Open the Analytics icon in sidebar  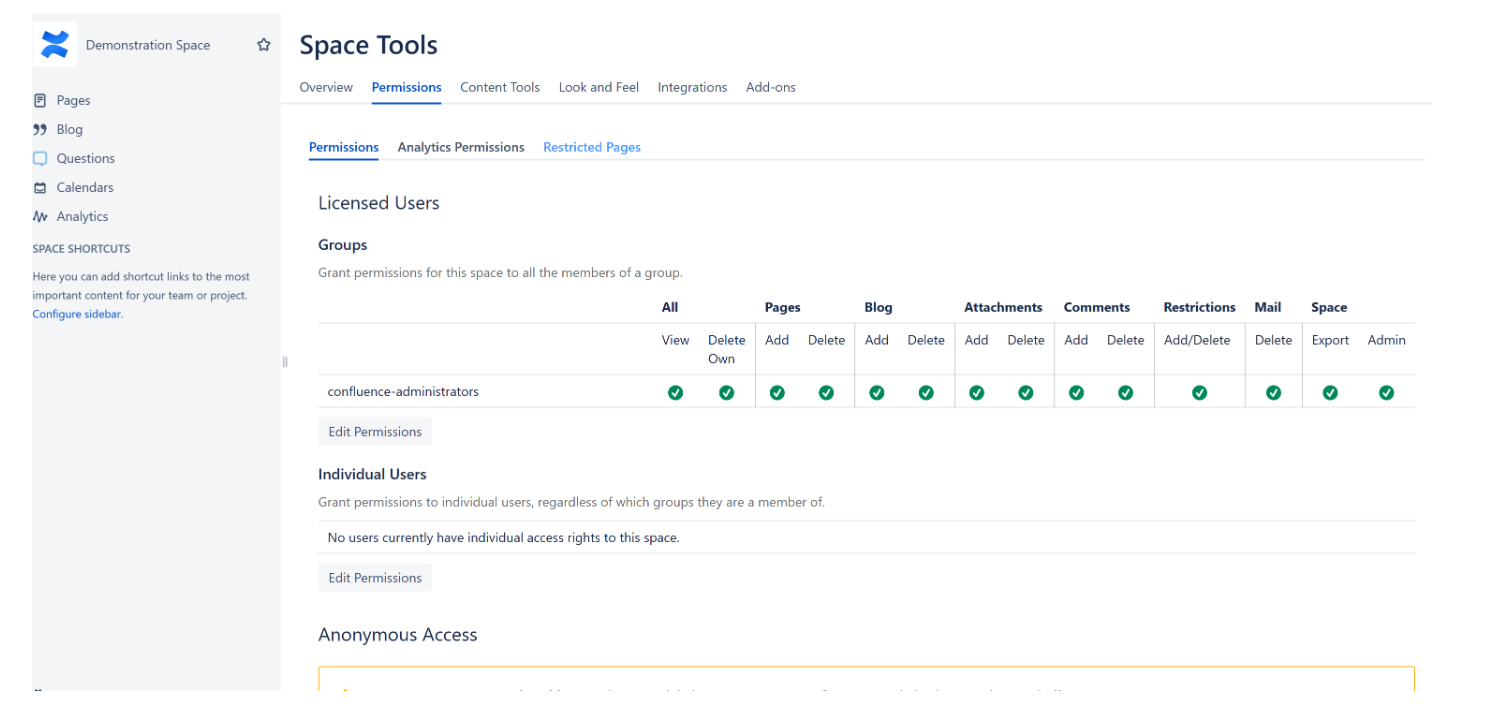tap(40, 216)
